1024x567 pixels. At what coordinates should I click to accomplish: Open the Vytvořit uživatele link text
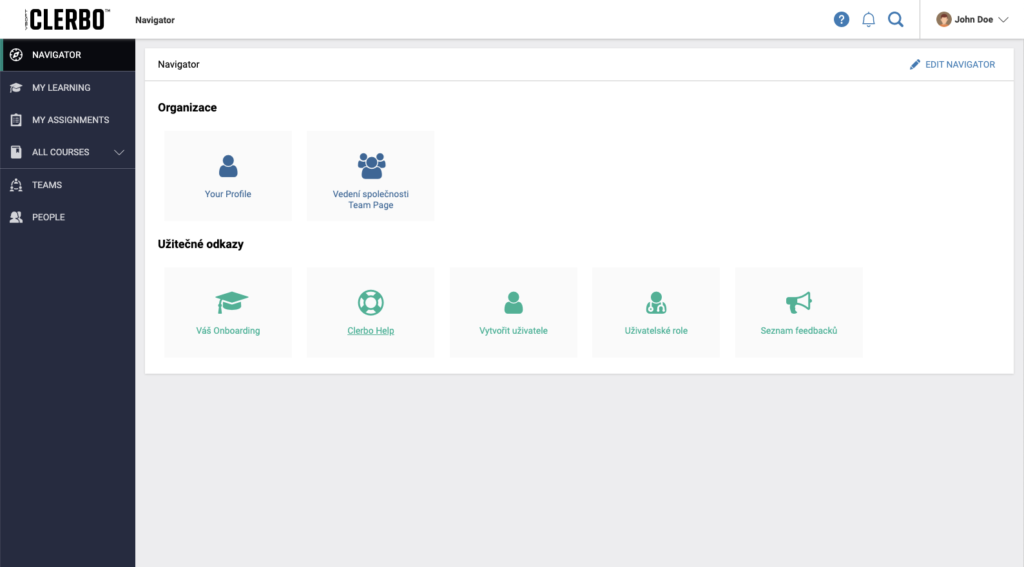(x=513, y=331)
